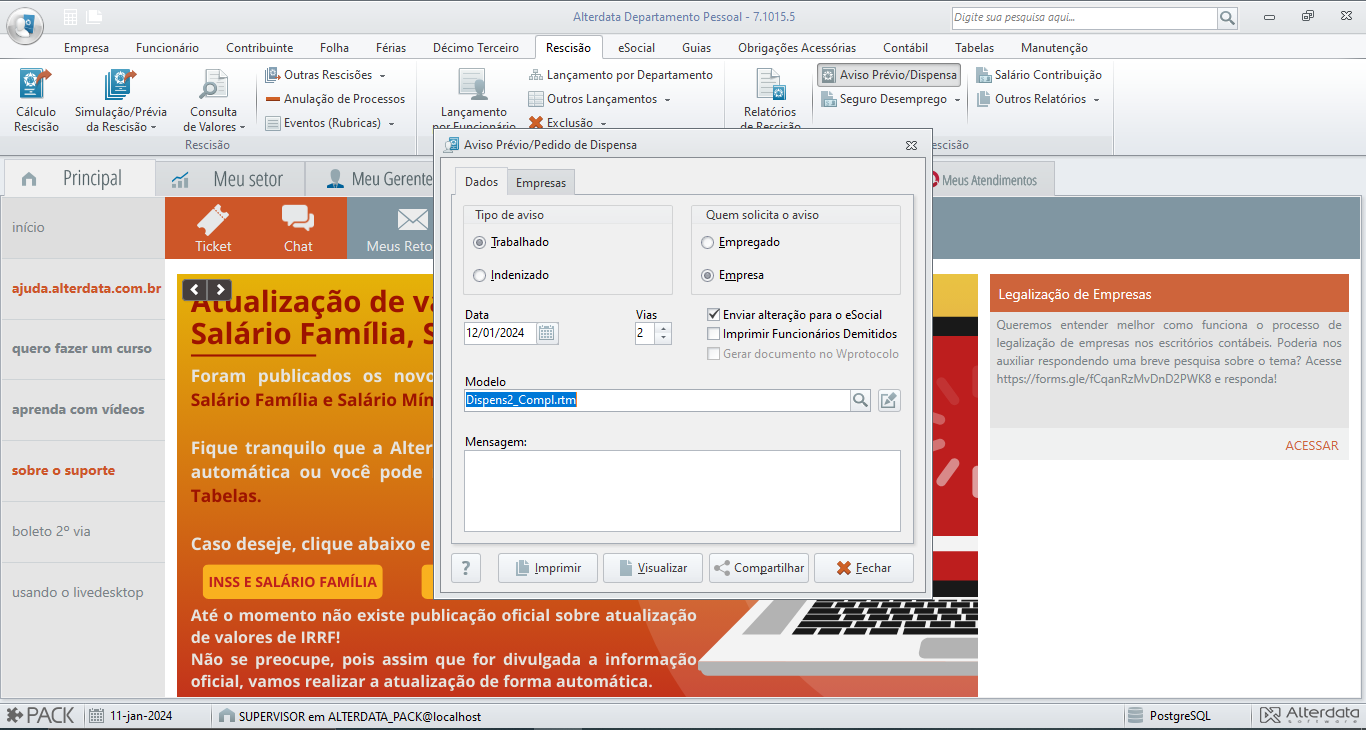1366x730 pixels.
Task: Click the Data field showing 12/01/2024
Action: pyautogui.click(x=501, y=334)
